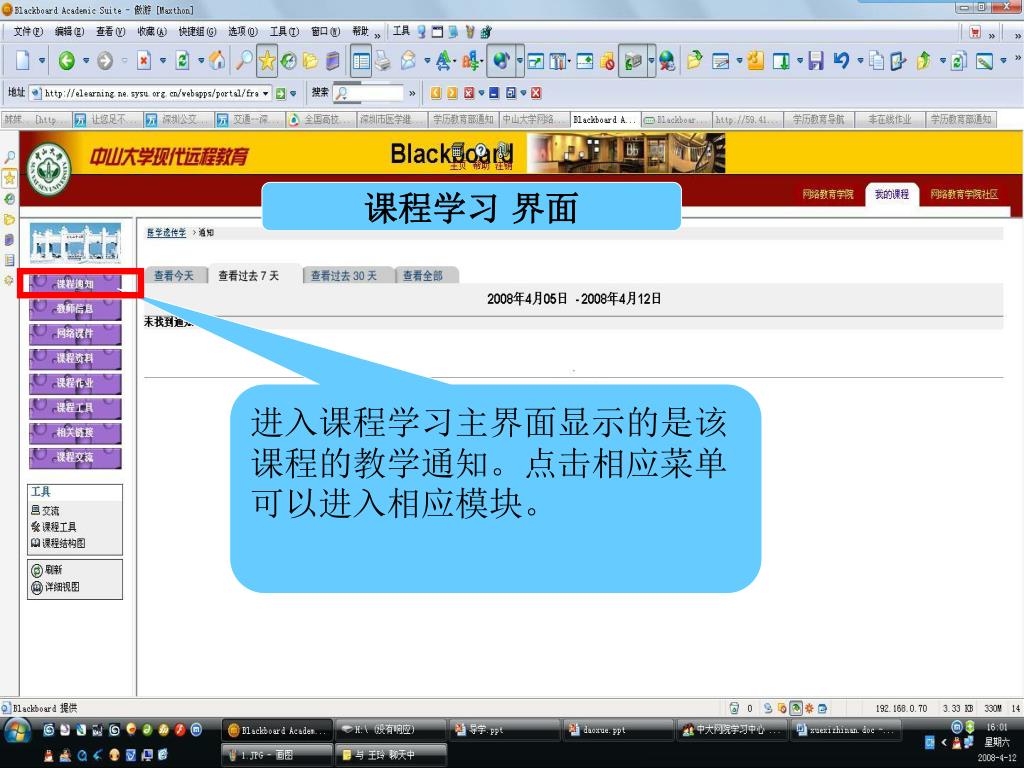Click the sidebar Favorites star icon
This screenshot has height=768, width=1024.
pos(9,177)
